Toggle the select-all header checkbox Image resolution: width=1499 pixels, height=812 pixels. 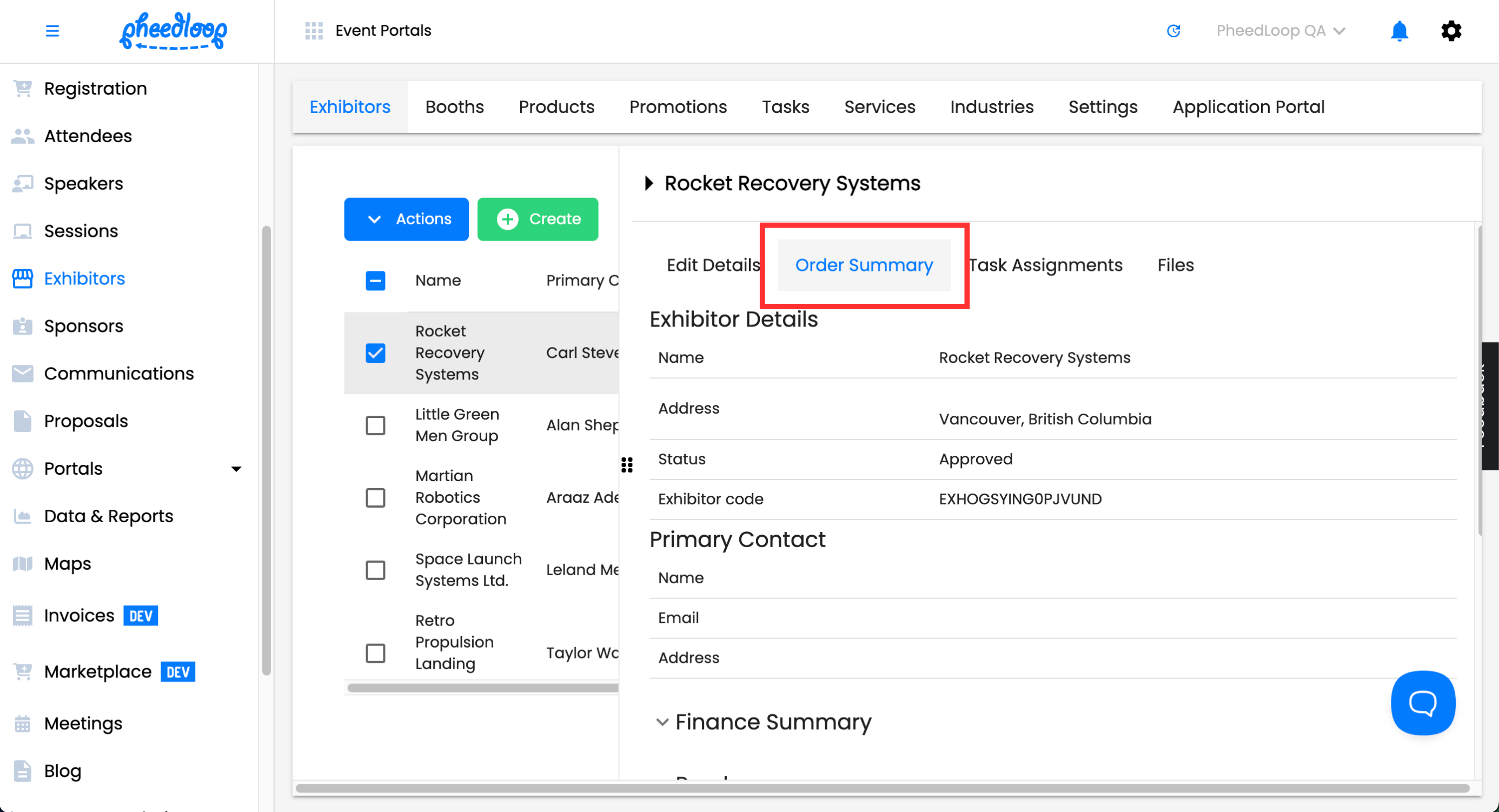[x=375, y=281]
